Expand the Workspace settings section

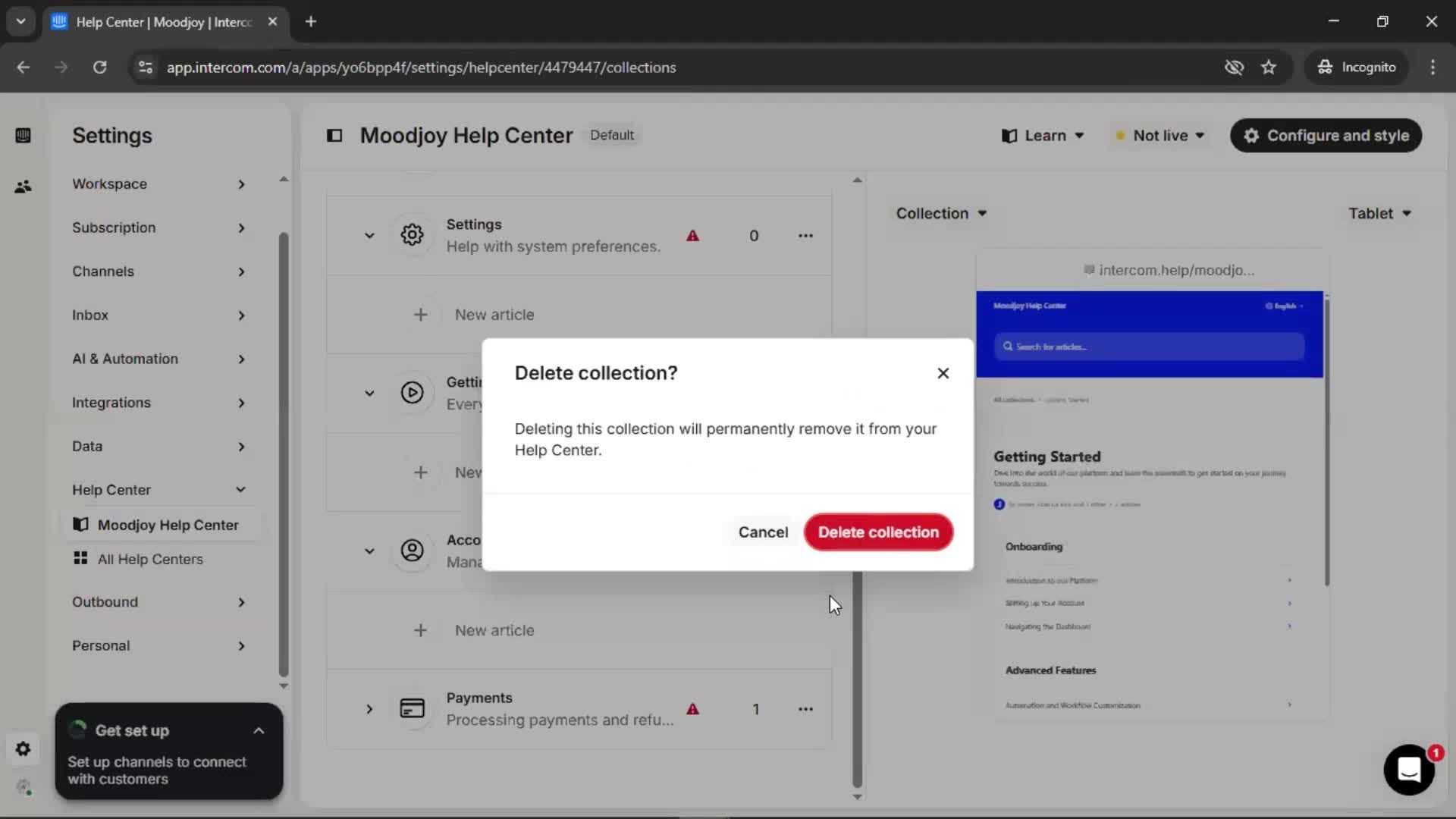point(158,184)
